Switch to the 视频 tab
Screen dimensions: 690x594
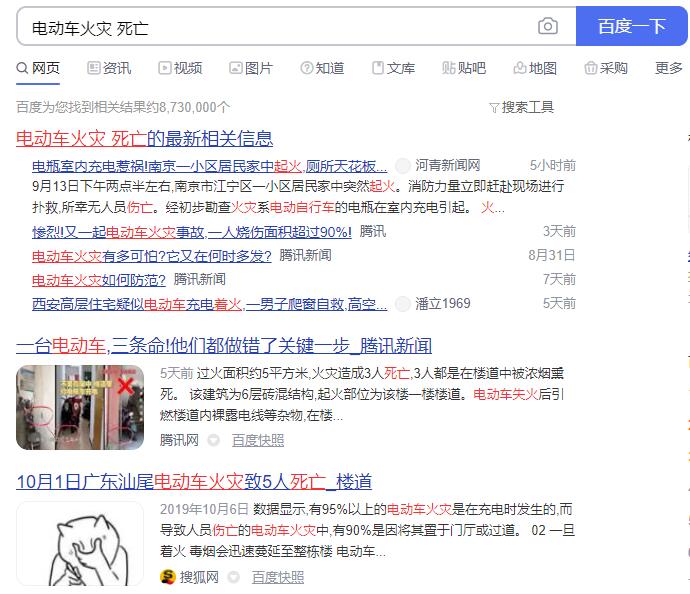(180, 68)
